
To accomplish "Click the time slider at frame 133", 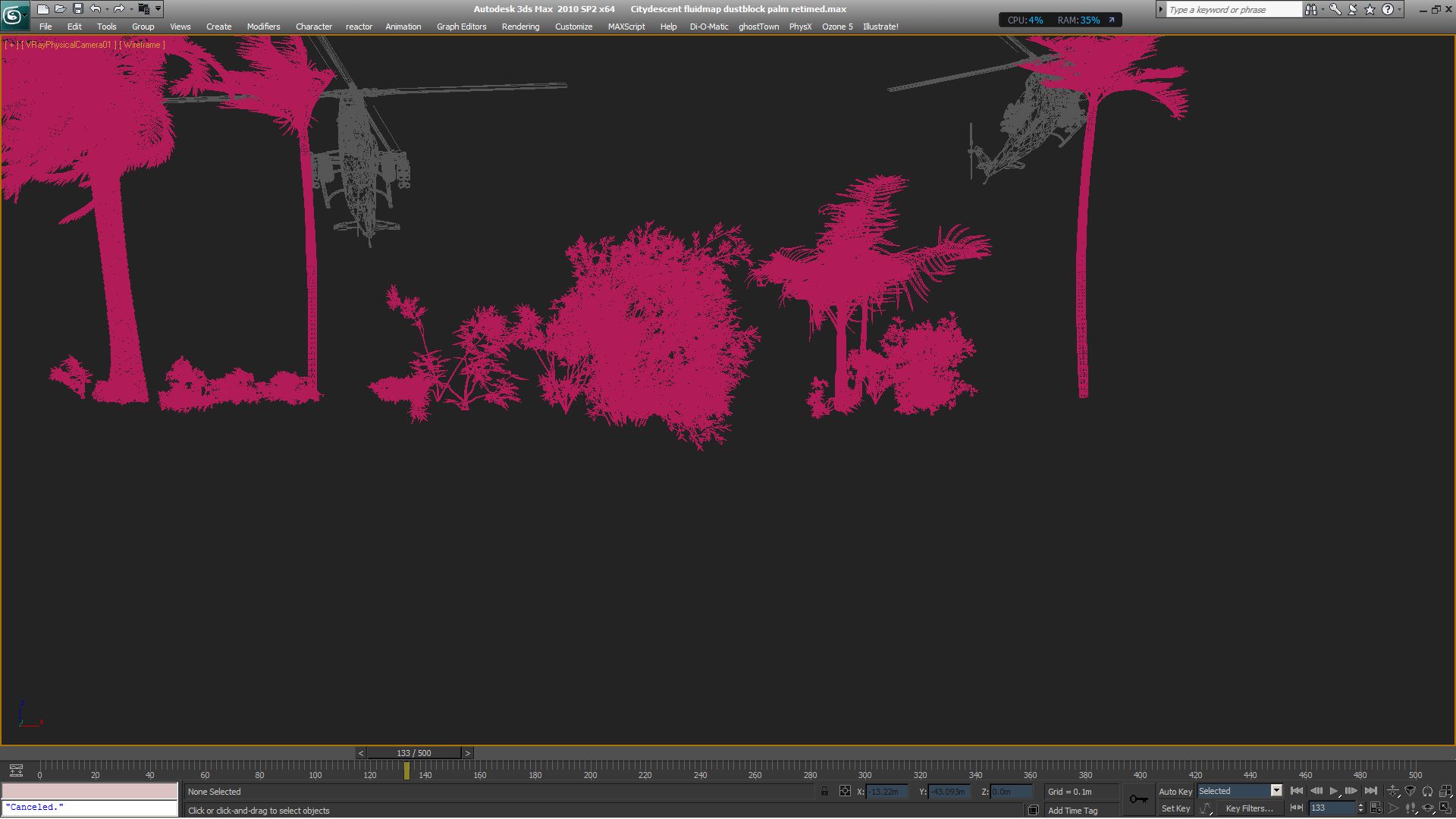I will coord(413,753).
